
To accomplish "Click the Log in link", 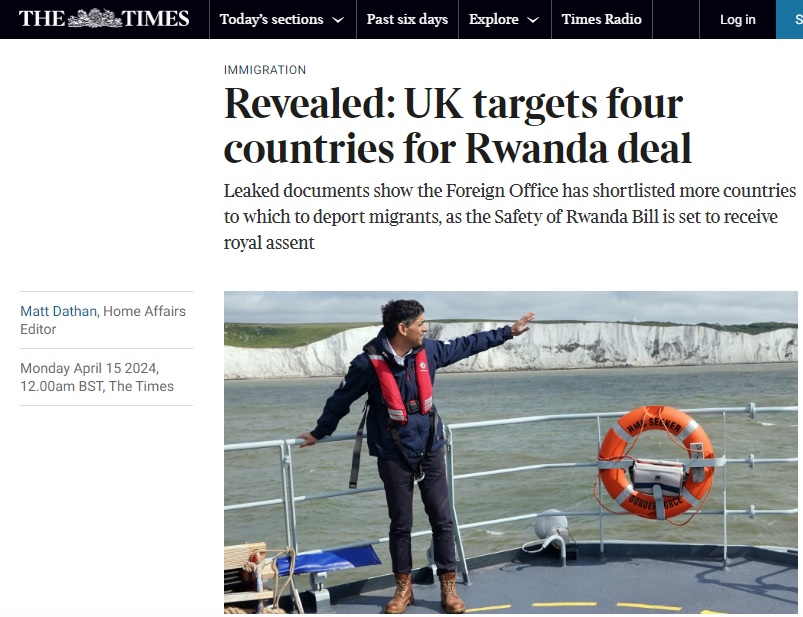I will (x=737, y=19).
